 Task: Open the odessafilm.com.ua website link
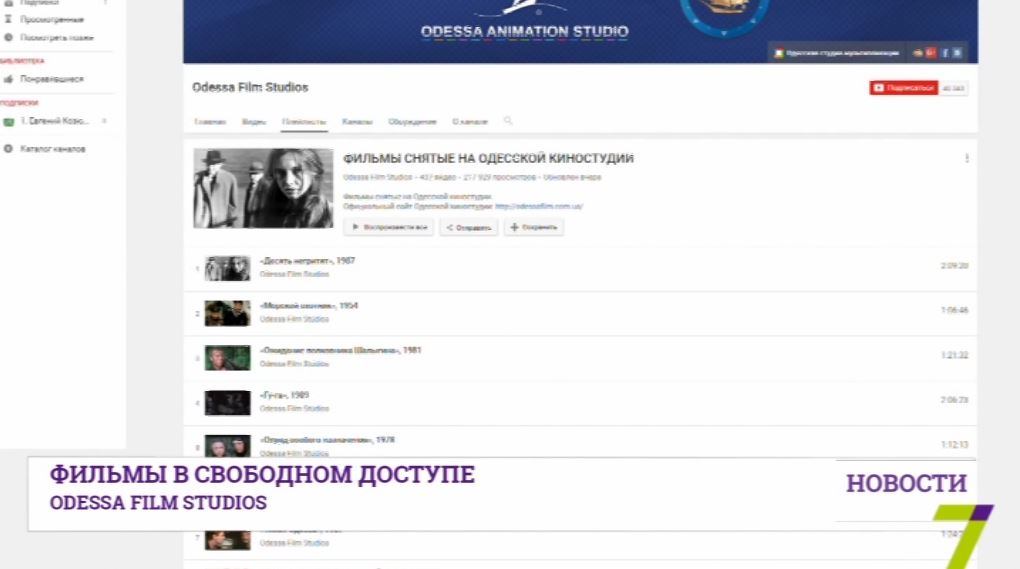[539, 206]
